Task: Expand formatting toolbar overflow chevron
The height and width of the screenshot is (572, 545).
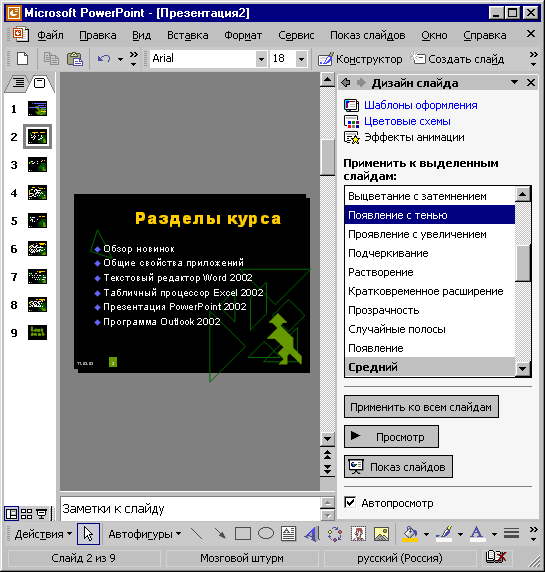Action: pyautogui.click(x=534, y=59)
